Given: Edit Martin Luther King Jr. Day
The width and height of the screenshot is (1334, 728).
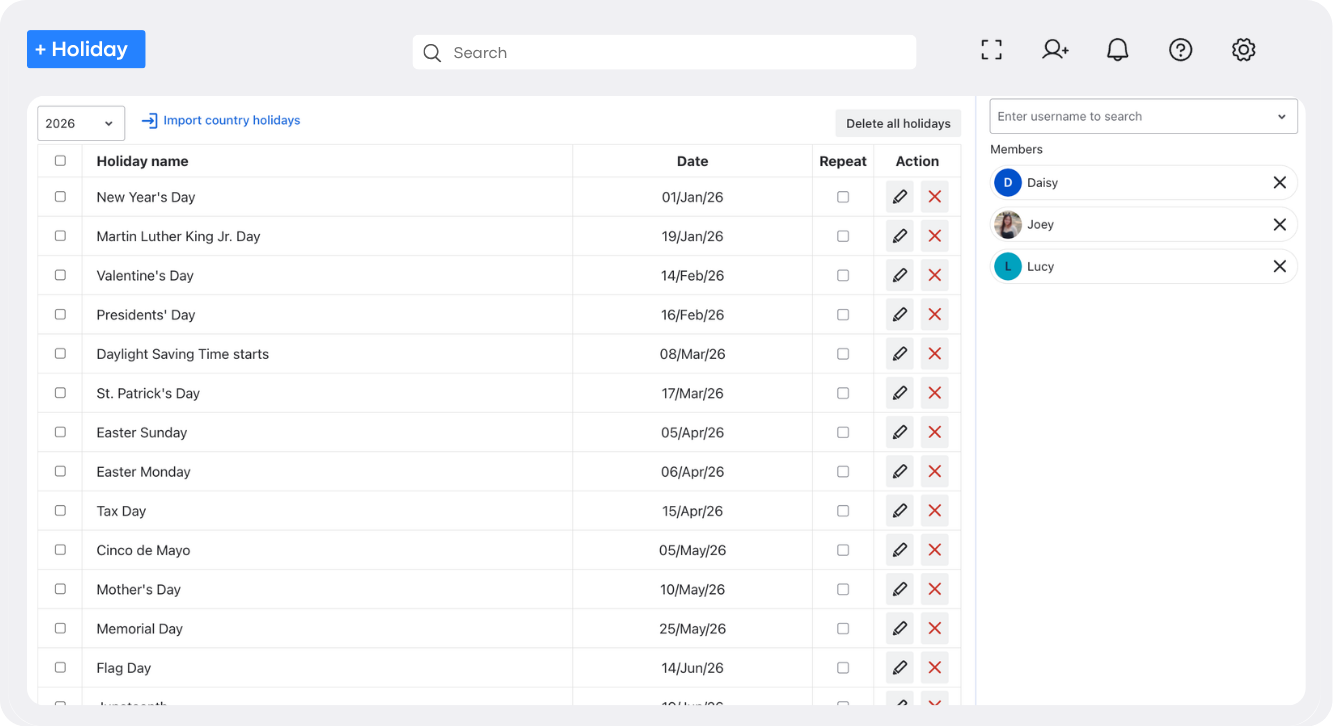Looking at the screenshot, I should (x=900, y=236).
